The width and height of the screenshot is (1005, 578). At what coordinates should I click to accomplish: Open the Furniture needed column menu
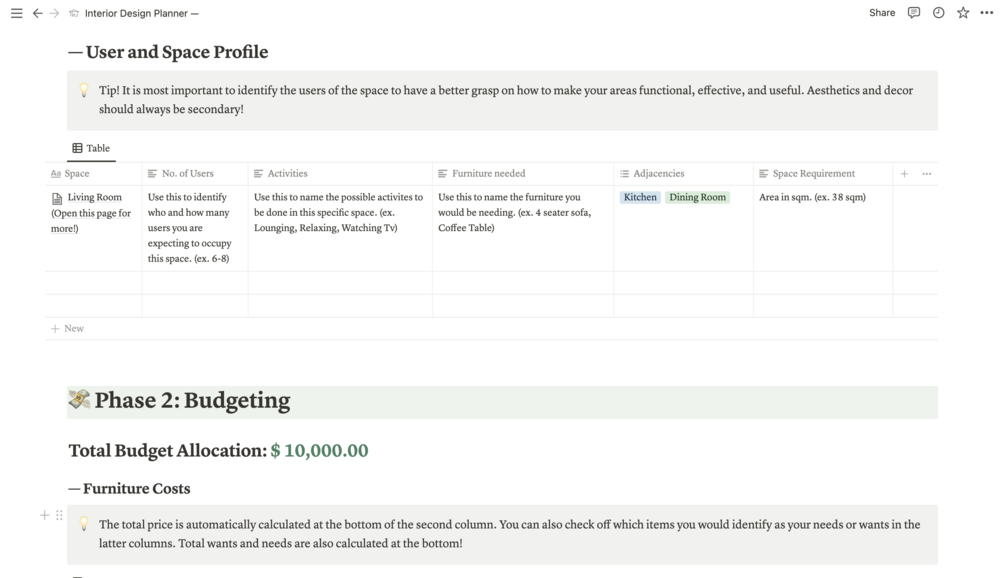[x=488, y=174]
